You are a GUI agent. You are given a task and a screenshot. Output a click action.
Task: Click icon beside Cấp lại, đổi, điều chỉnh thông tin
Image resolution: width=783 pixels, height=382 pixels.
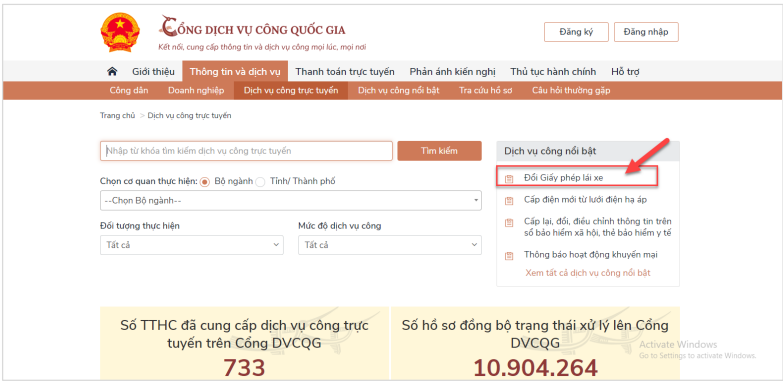(x=509, y=222)
